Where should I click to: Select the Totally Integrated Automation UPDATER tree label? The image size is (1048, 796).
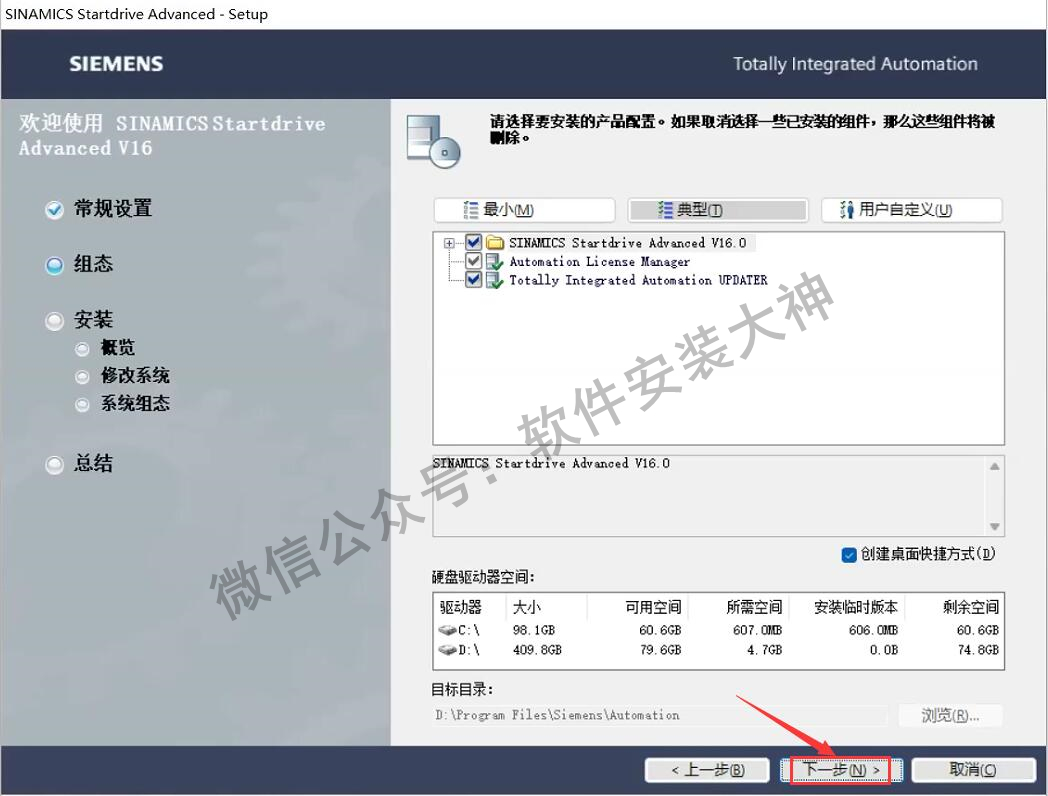tap(638, 281)
